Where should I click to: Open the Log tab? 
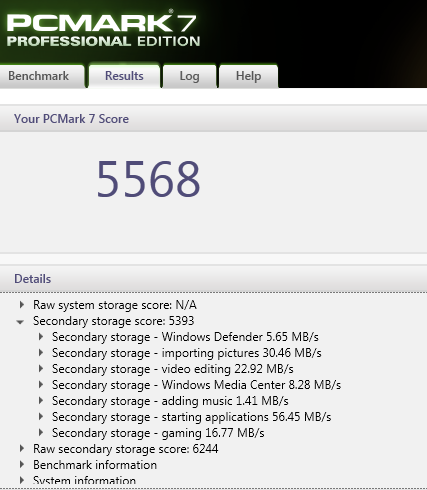(x=189, y=76)
